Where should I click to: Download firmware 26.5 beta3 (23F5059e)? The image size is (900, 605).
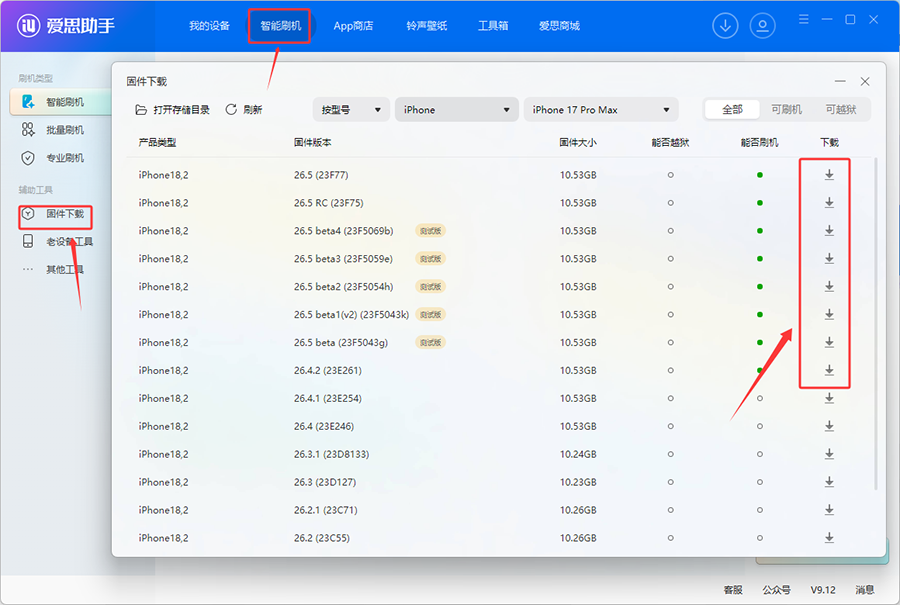(829, 258)
